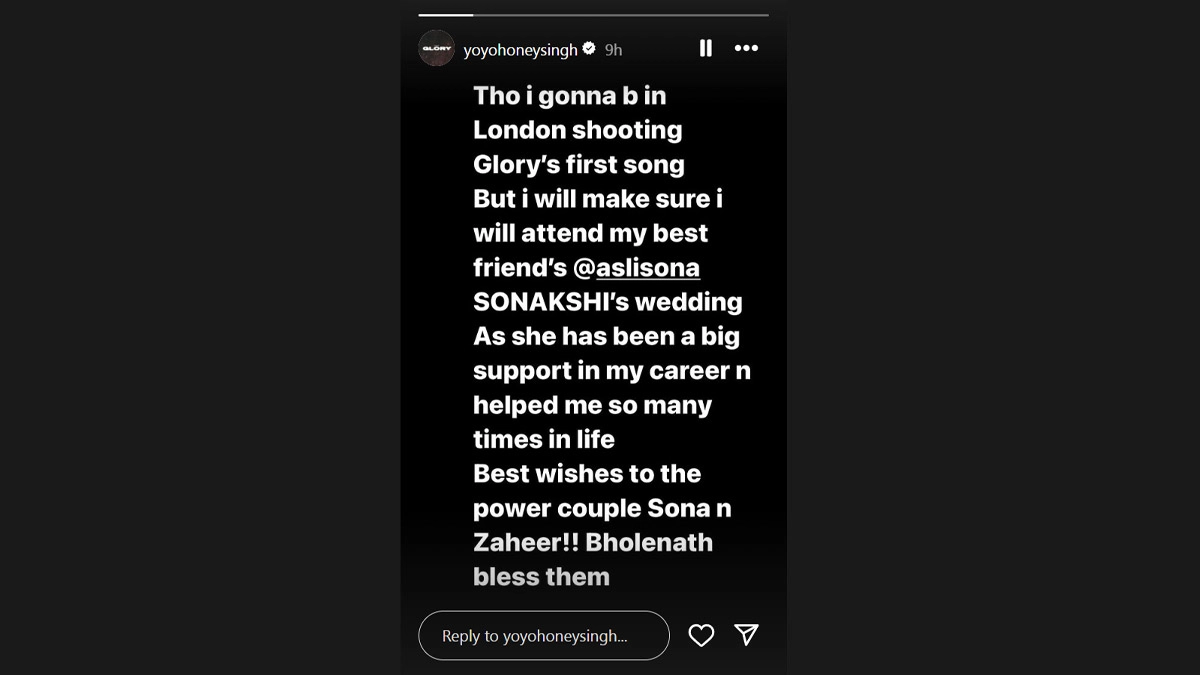
Task: Click the "SONAKSHI's wedding" text line
Action: 607,301
